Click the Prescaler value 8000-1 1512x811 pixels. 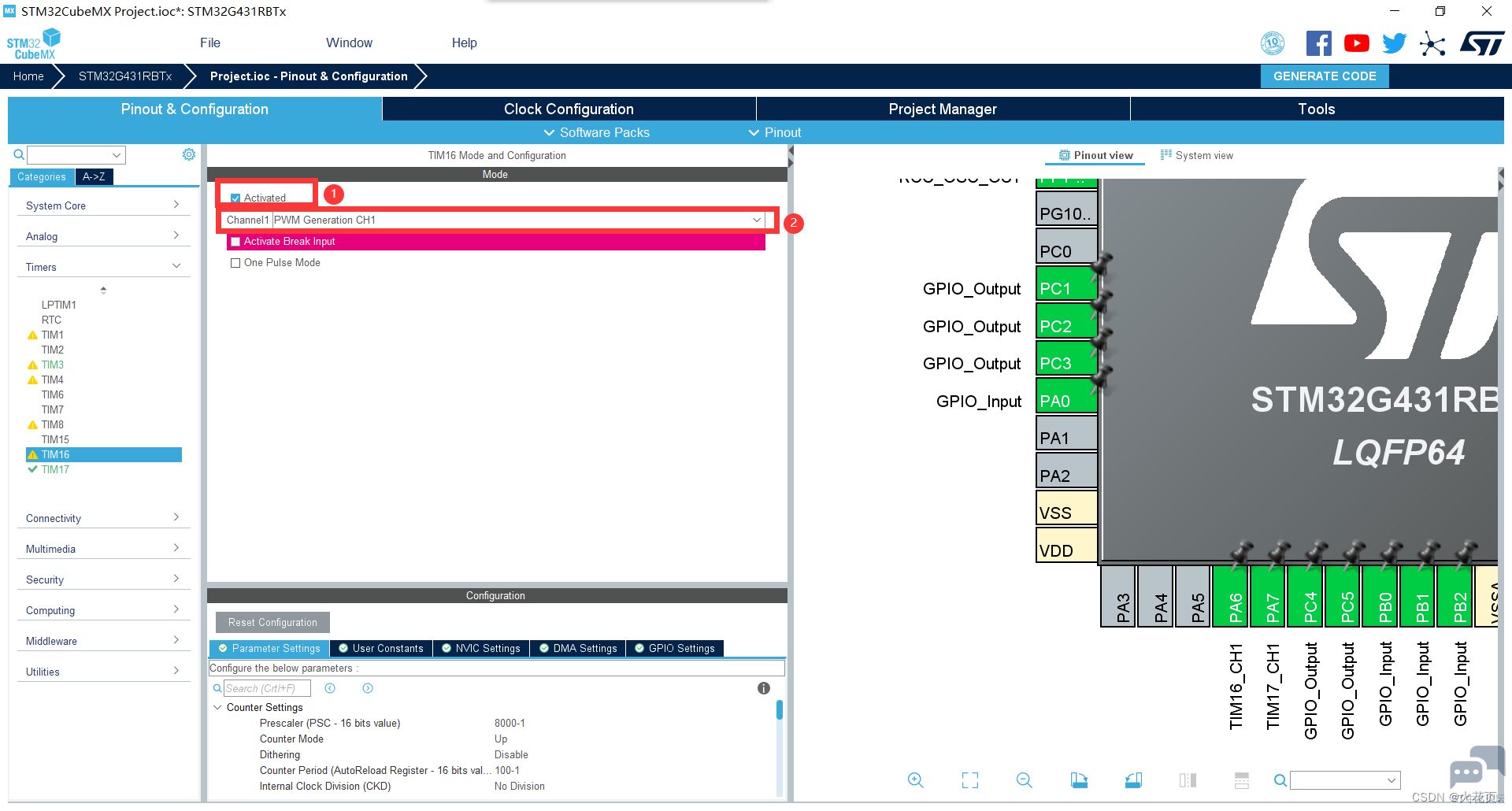click(510, 723)
